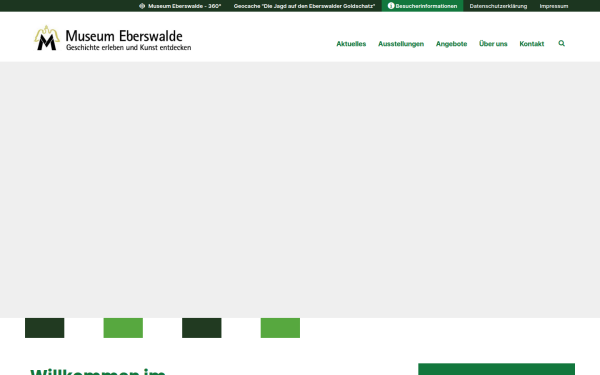Open the Geocache Eberswalder Goldschatz link
Image resolution: width=600 pixels, height=375 pixels.
pyautogui.click(x=304, y=6)
